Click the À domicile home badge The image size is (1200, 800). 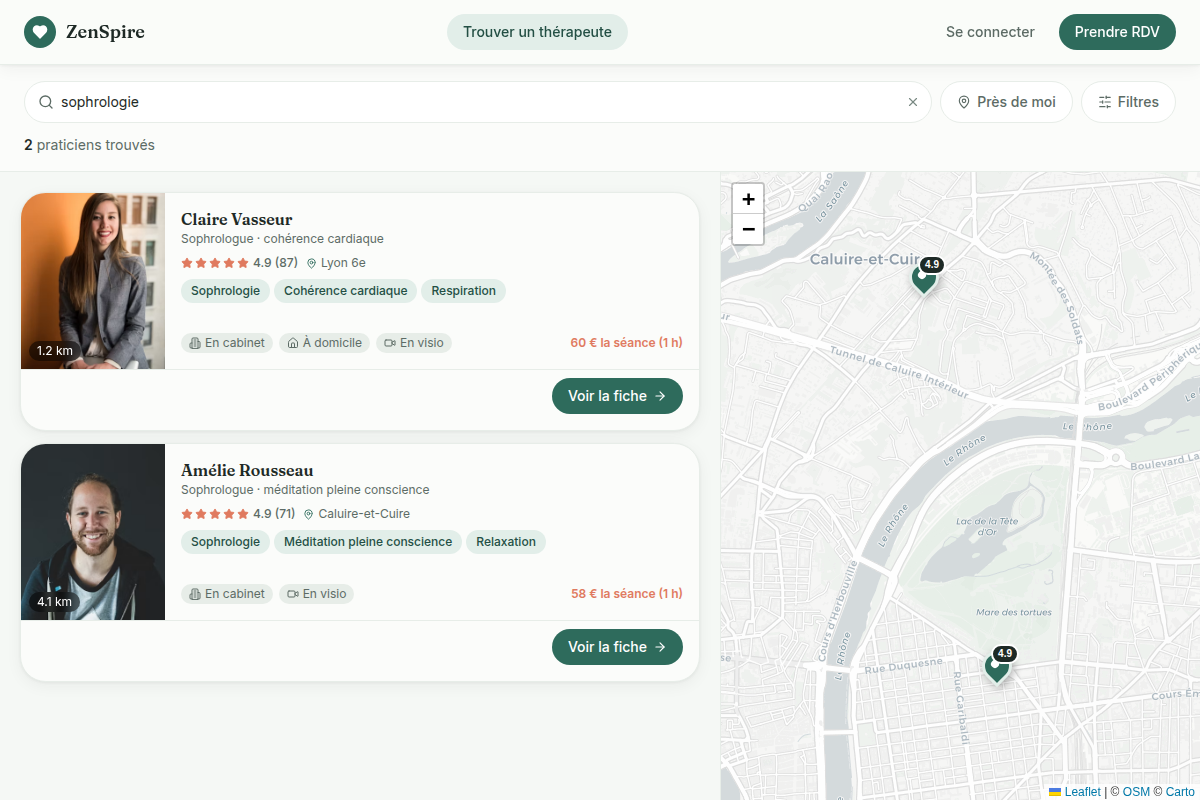324,343
